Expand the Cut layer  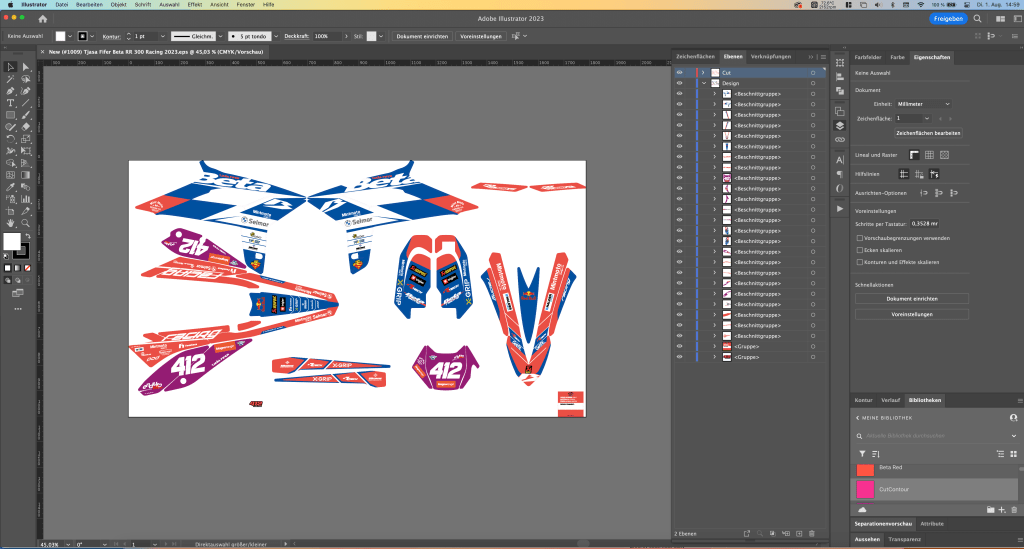point(702,73)
